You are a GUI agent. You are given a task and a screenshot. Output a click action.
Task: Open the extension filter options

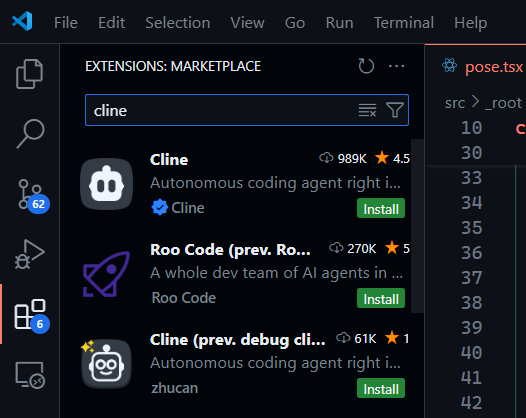click(x=394, y=110)
